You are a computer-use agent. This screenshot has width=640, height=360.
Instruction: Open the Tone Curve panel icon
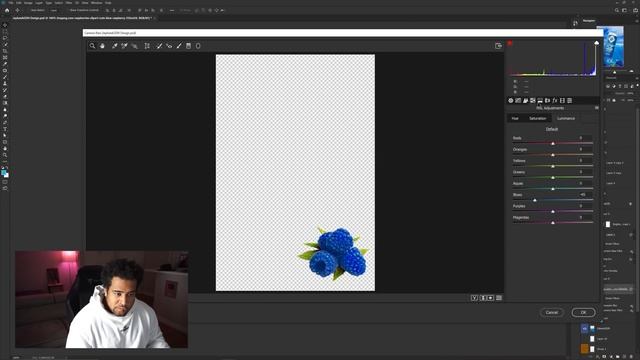click(x=518, y=100)
